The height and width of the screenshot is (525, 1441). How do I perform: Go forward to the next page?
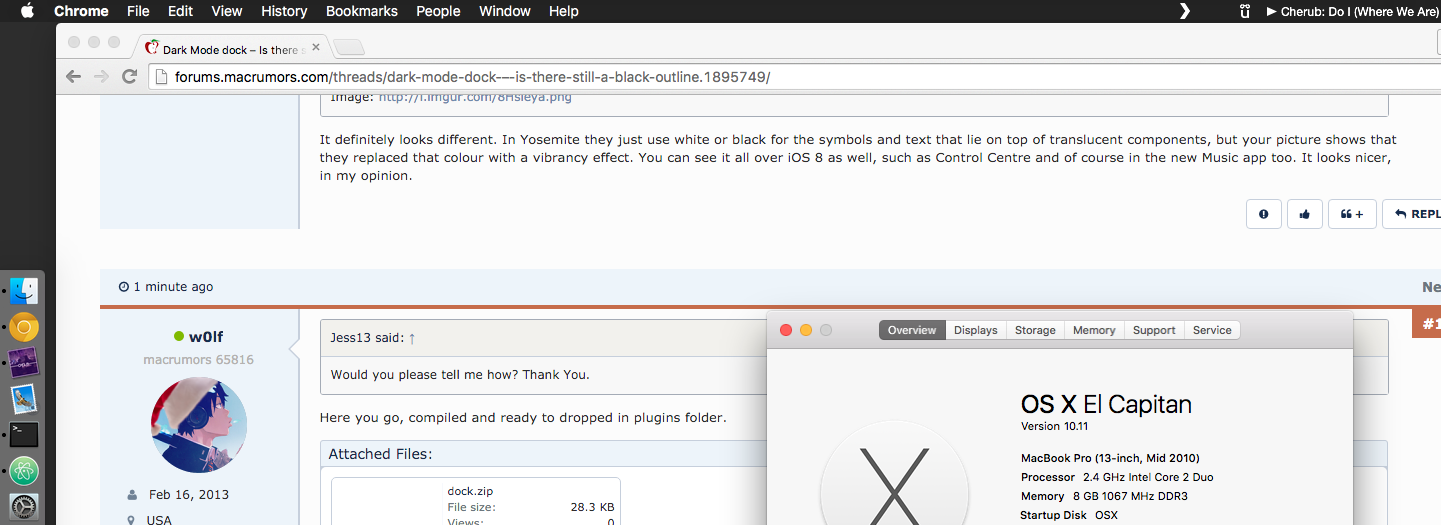click(101, 77)
